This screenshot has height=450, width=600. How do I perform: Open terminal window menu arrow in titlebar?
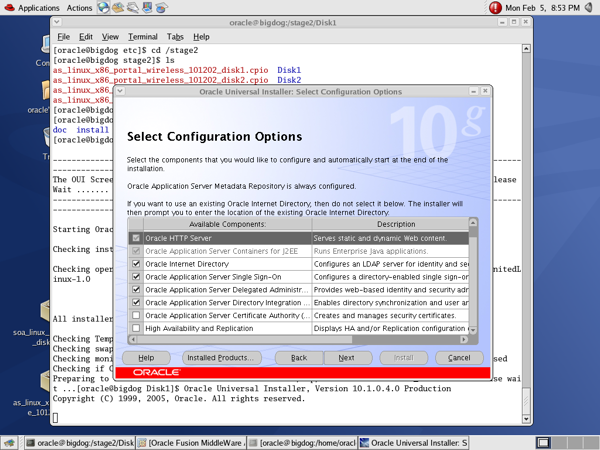point(57,22)
